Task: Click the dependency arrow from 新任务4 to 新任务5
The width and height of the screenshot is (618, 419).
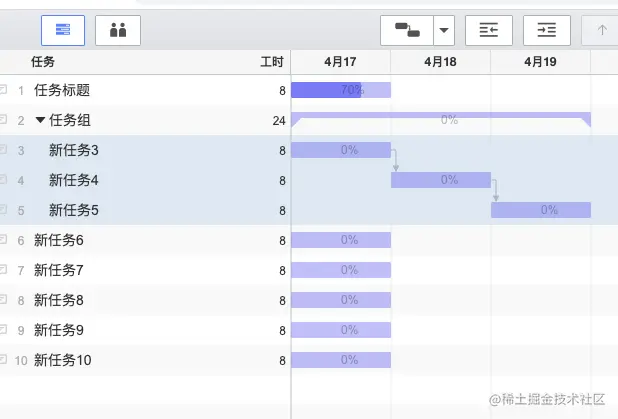Action: pos(495,190)
